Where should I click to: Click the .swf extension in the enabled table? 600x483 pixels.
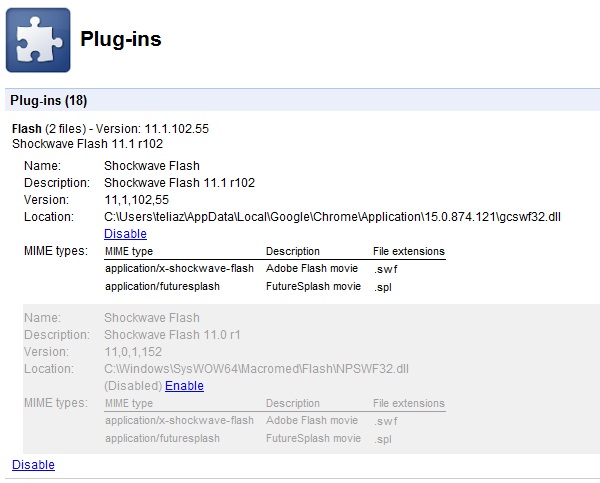click(386, 269)
